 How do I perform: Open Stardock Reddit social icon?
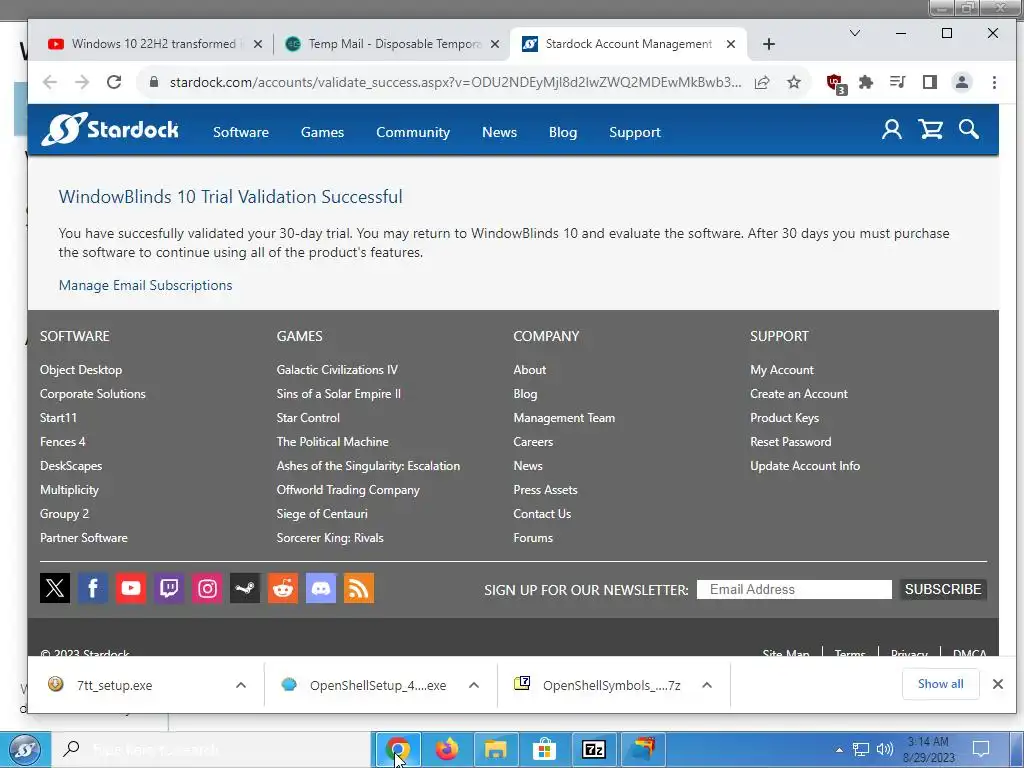pos(283,588)
